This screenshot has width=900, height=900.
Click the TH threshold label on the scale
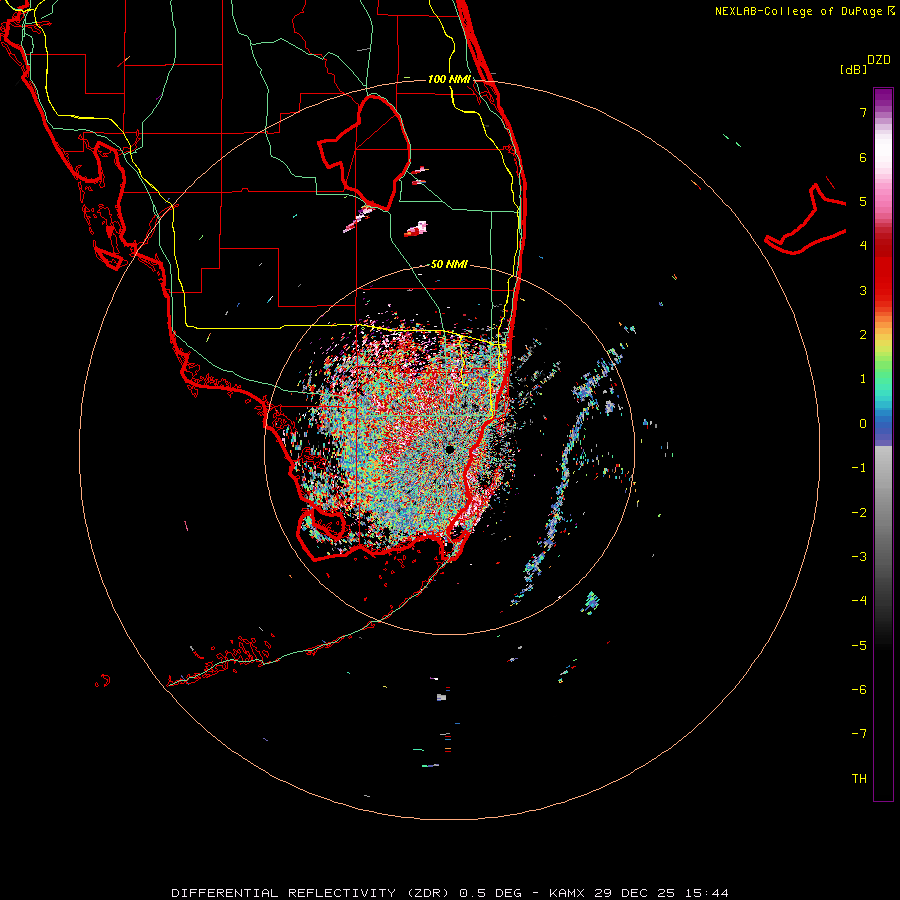click(x=859, y=778)
